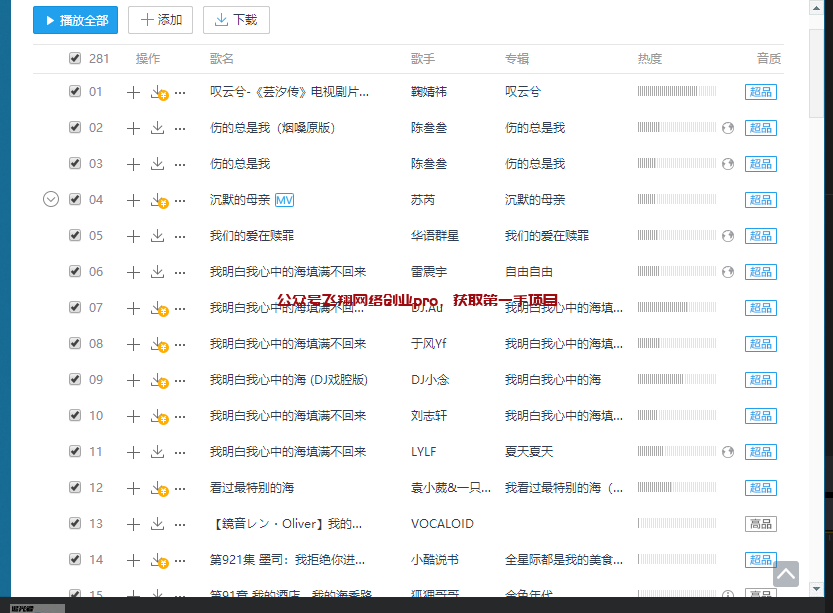Viewport: 833px width, 613px height.
Task: Uncheck the checkbox for song 12
Action: (x=75, y=488)
